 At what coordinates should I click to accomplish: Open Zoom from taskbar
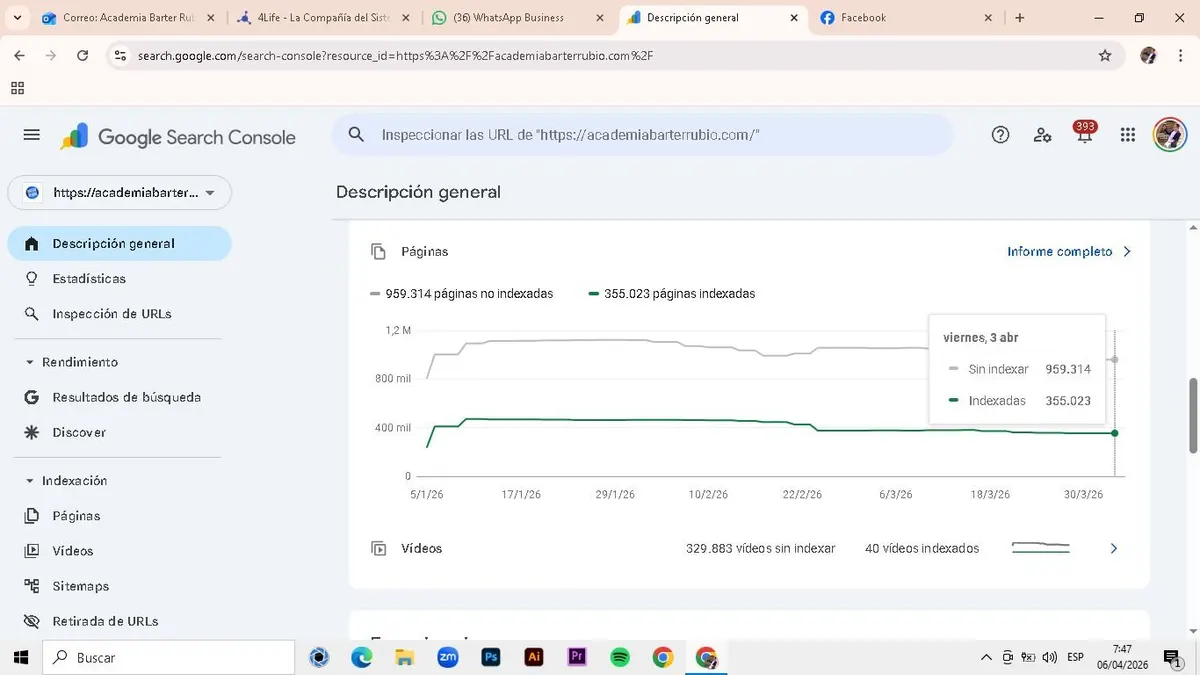[448, 657]
